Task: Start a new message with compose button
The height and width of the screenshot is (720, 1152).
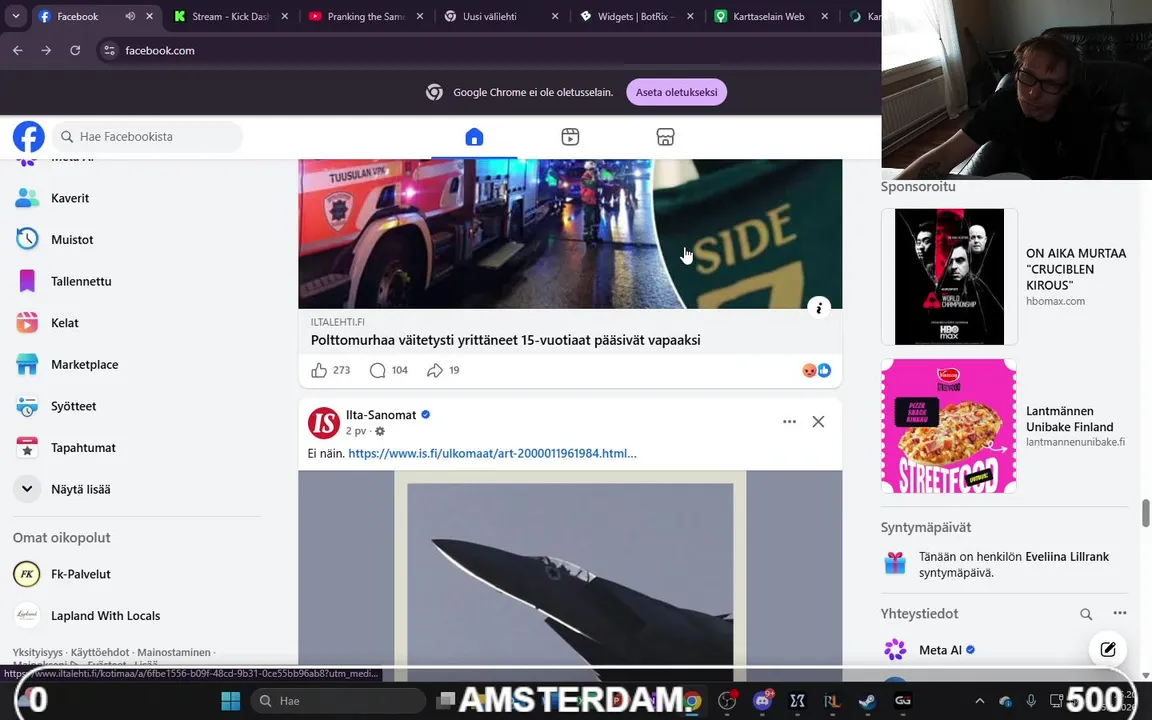Action: point(1107,649)
